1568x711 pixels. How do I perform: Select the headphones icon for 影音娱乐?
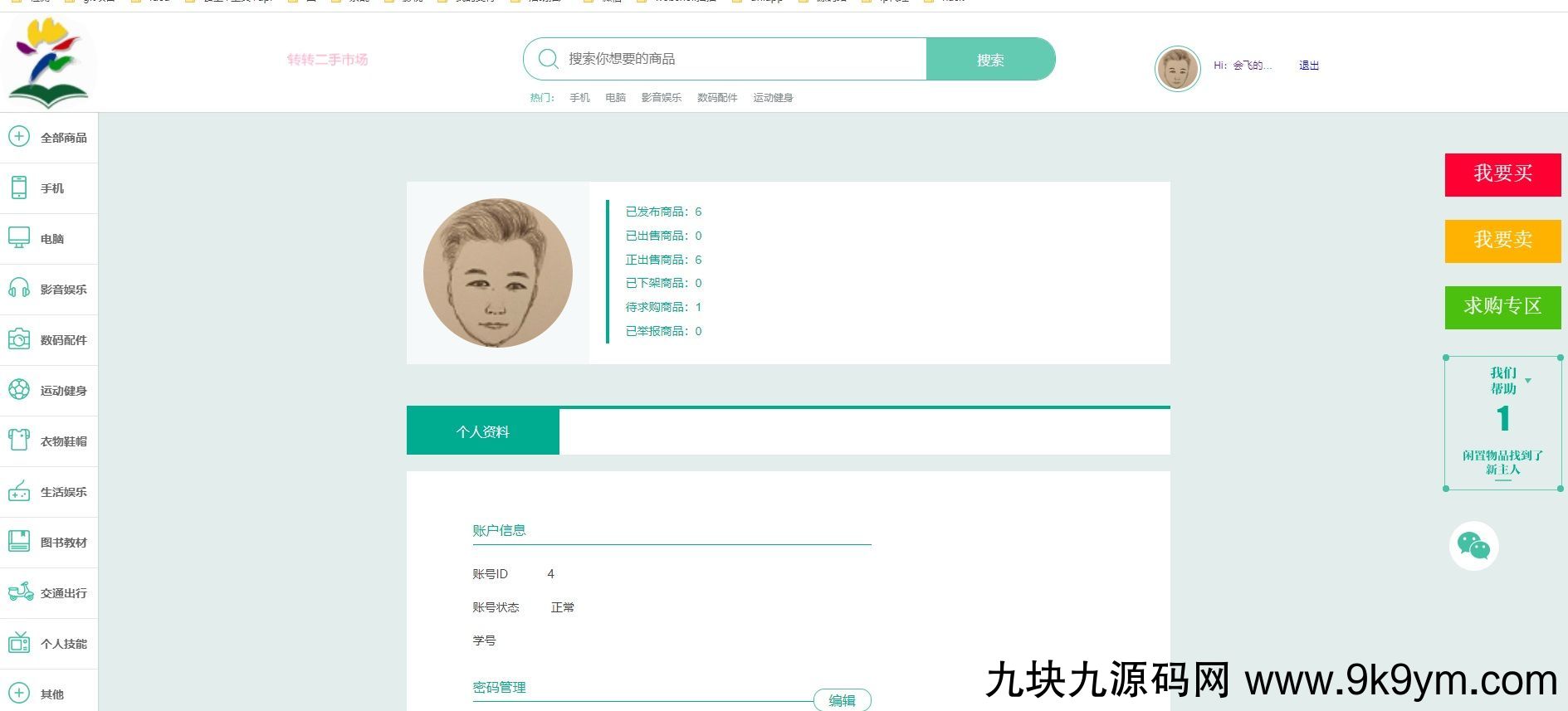18,289
